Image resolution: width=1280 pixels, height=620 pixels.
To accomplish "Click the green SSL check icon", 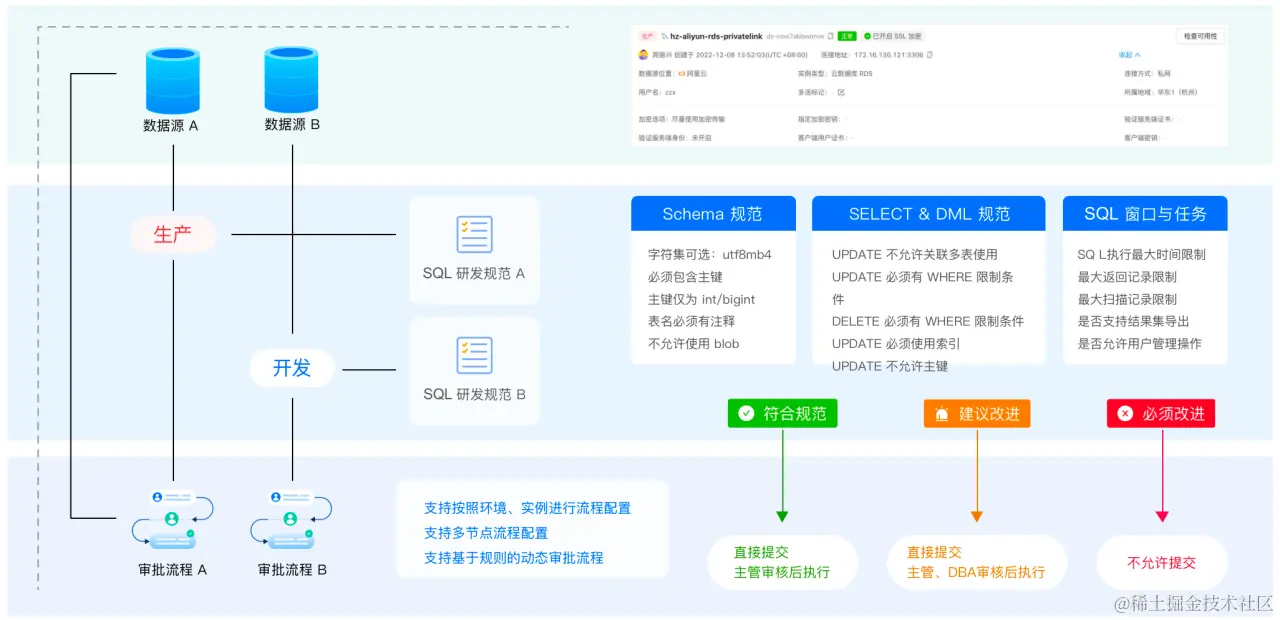I will click(867, 36).
